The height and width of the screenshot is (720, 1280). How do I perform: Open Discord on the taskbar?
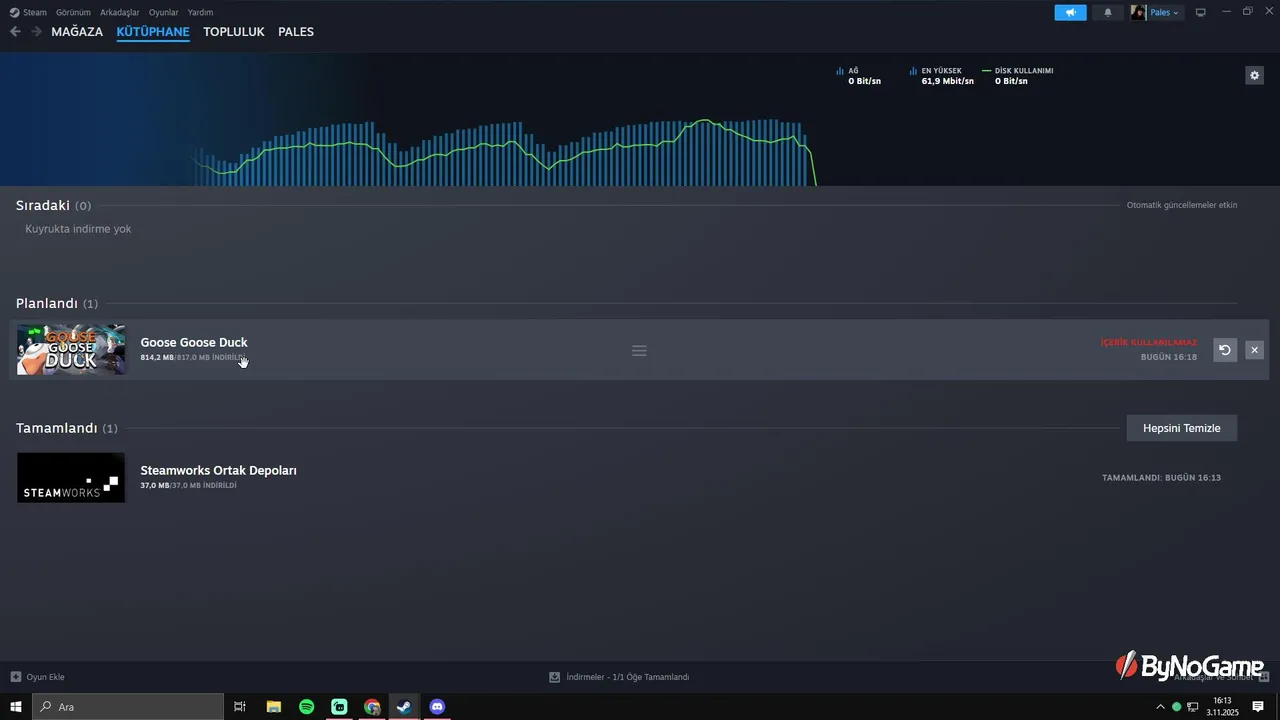(437, 707)
